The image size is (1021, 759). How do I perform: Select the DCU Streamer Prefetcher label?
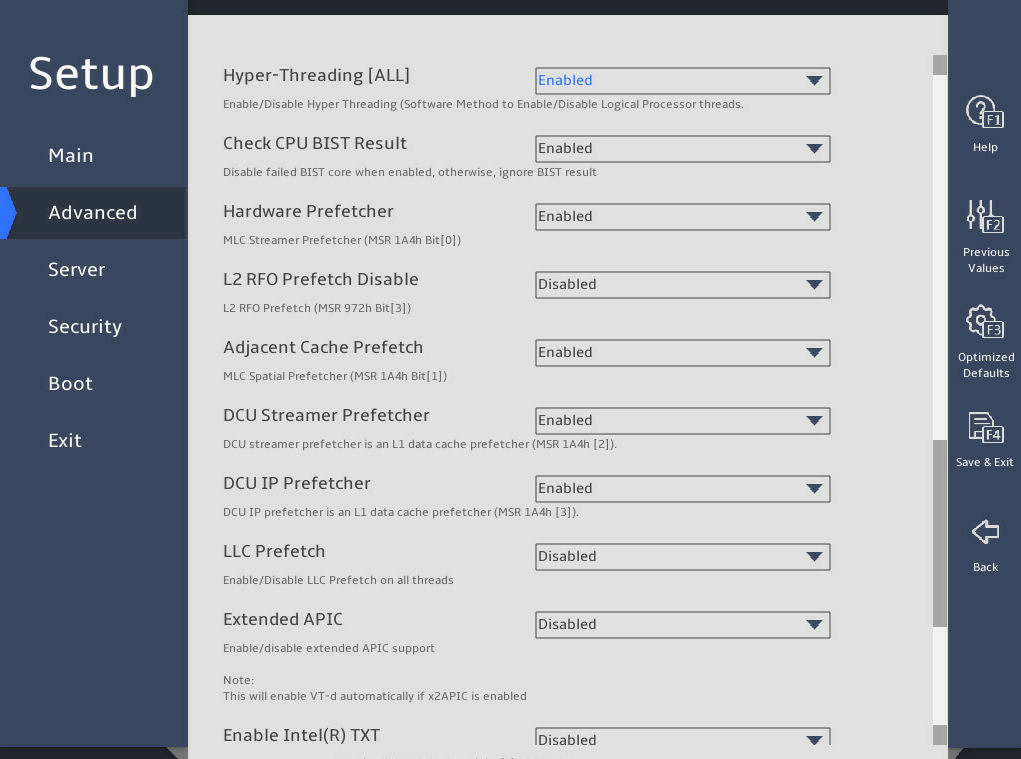pyautogui.click(x=326, y=415)
